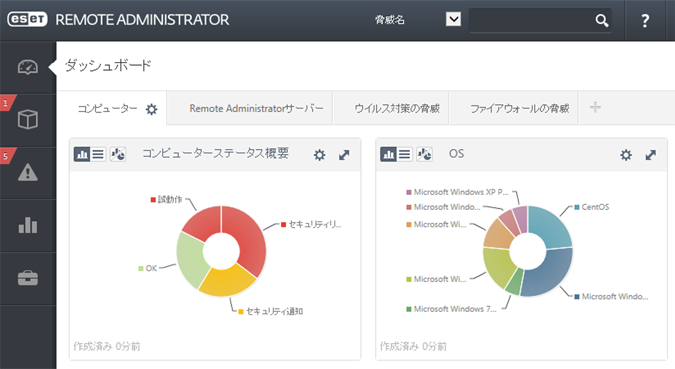Switch to Remote Administratorサーバー tab
This screenshot has width=675, height=369.
point(256,109)
